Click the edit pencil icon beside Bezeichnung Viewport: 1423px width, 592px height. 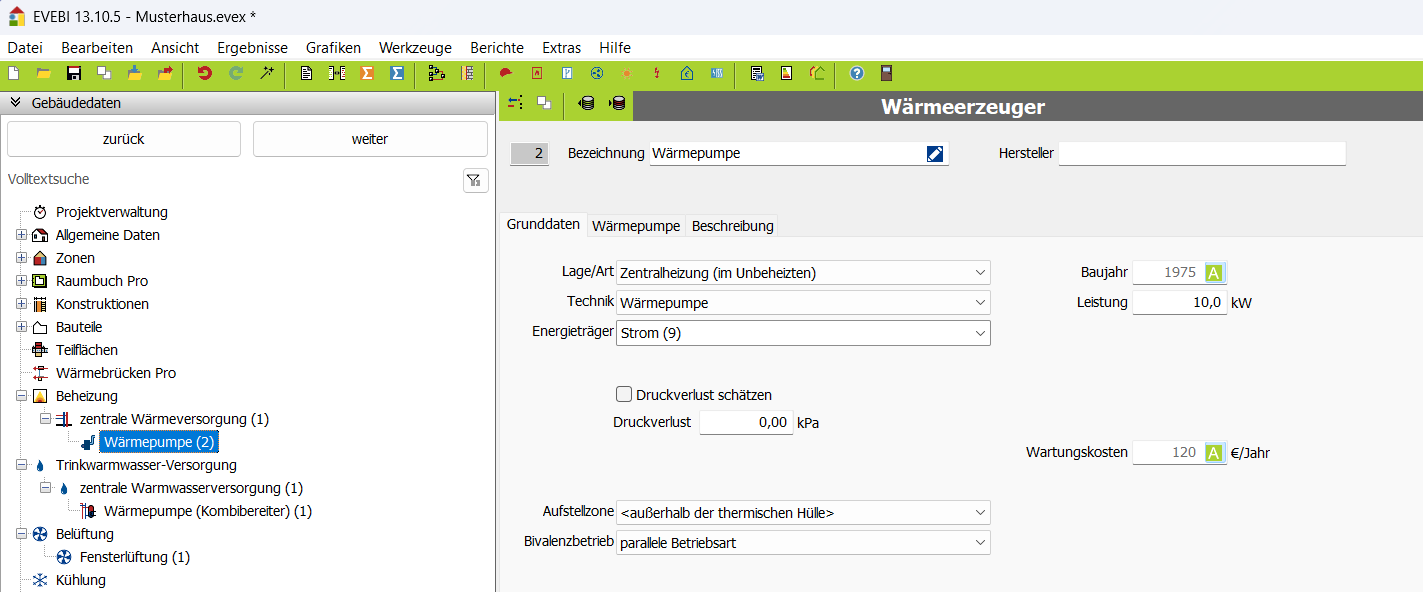click(935, 154)
